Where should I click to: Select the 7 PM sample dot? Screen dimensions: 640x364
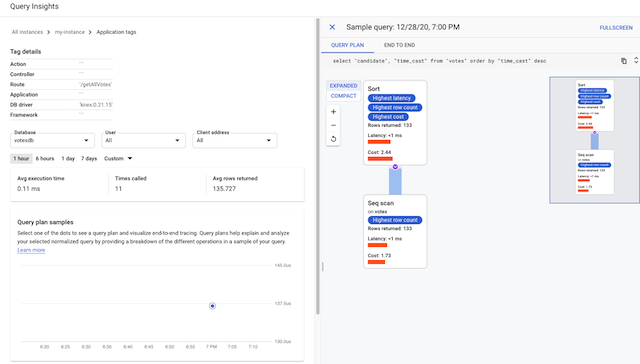212,306
